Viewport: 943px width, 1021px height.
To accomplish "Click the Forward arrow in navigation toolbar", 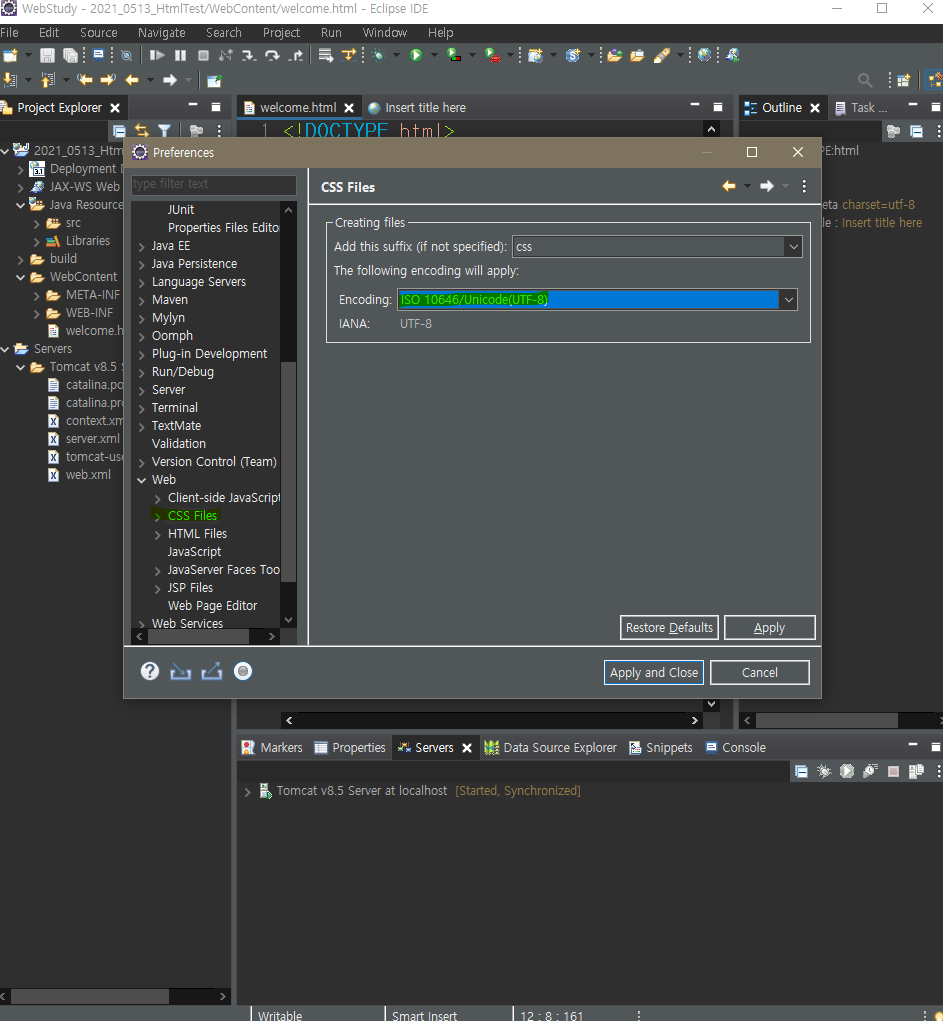I will pos(170,80).
